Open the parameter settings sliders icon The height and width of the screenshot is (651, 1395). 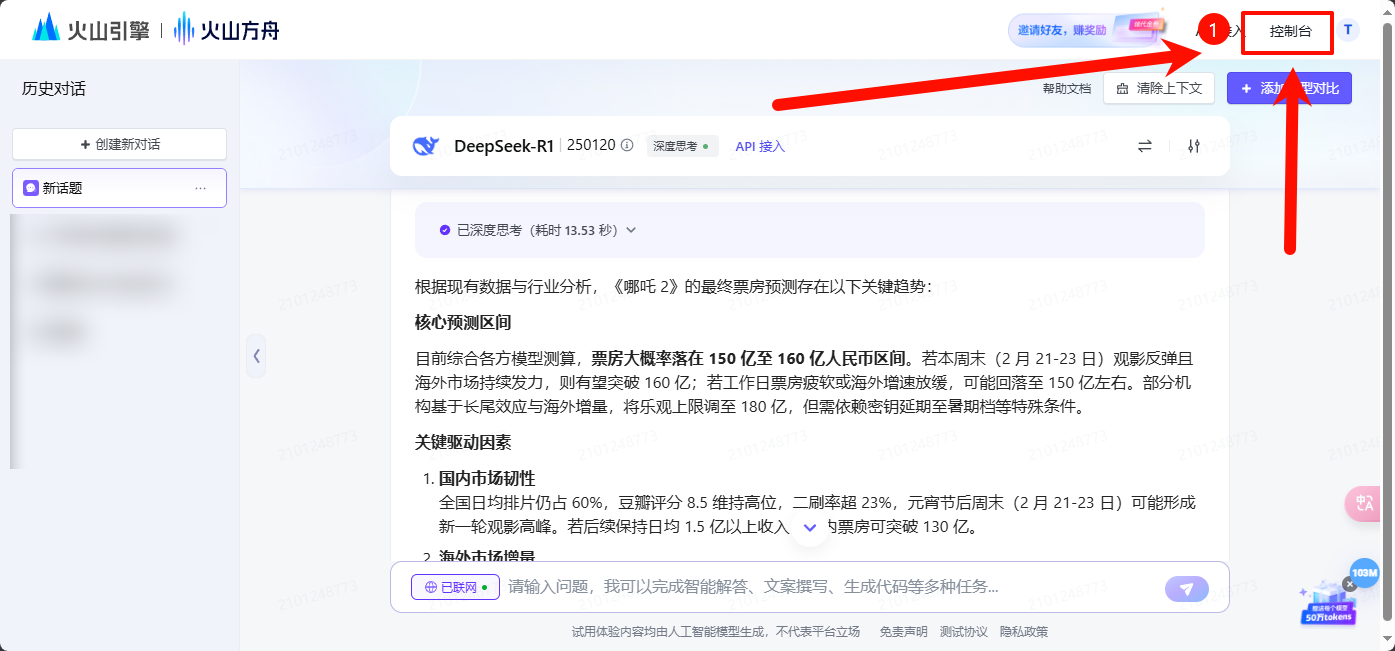[1193, 146]
